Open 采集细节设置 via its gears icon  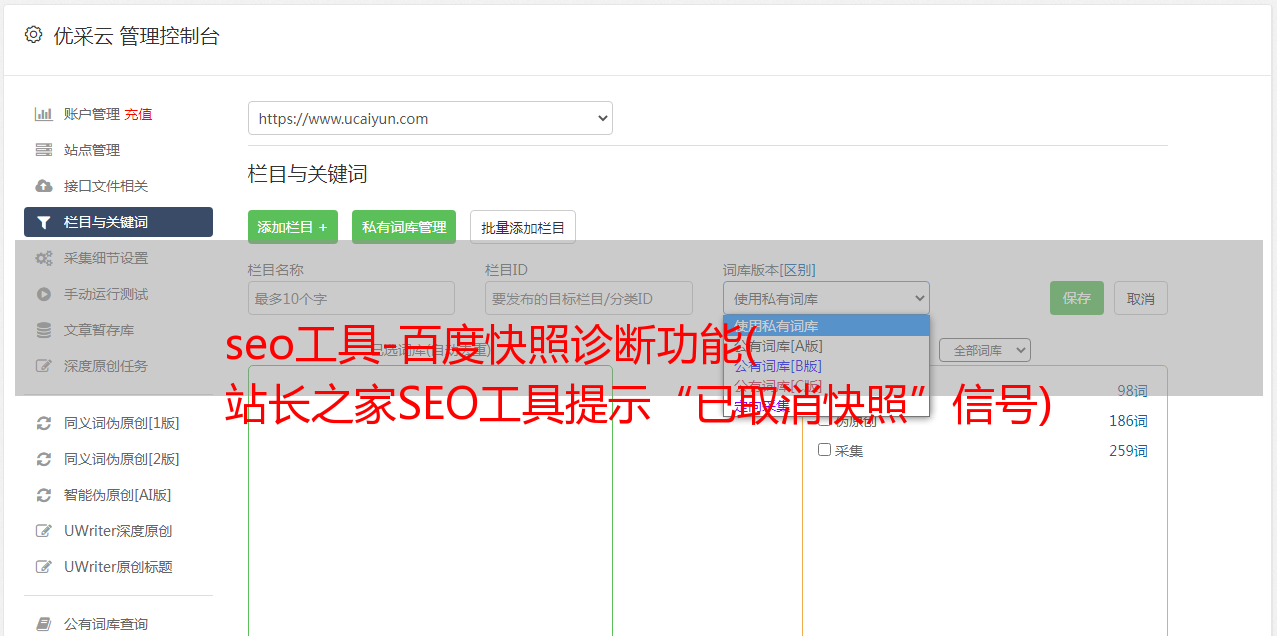pyautogui.click(x=44, y=258)
